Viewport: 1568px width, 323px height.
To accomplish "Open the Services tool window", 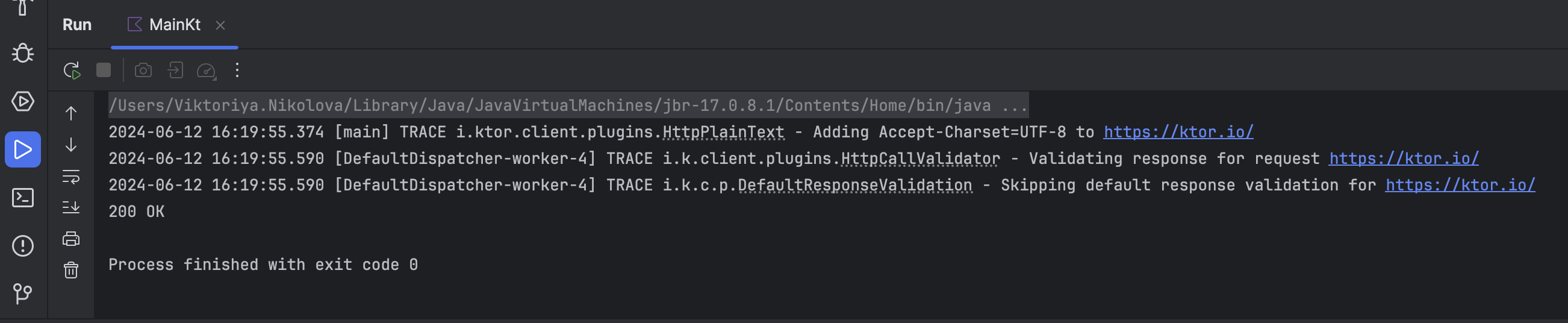I will click(x=23, y=101).
